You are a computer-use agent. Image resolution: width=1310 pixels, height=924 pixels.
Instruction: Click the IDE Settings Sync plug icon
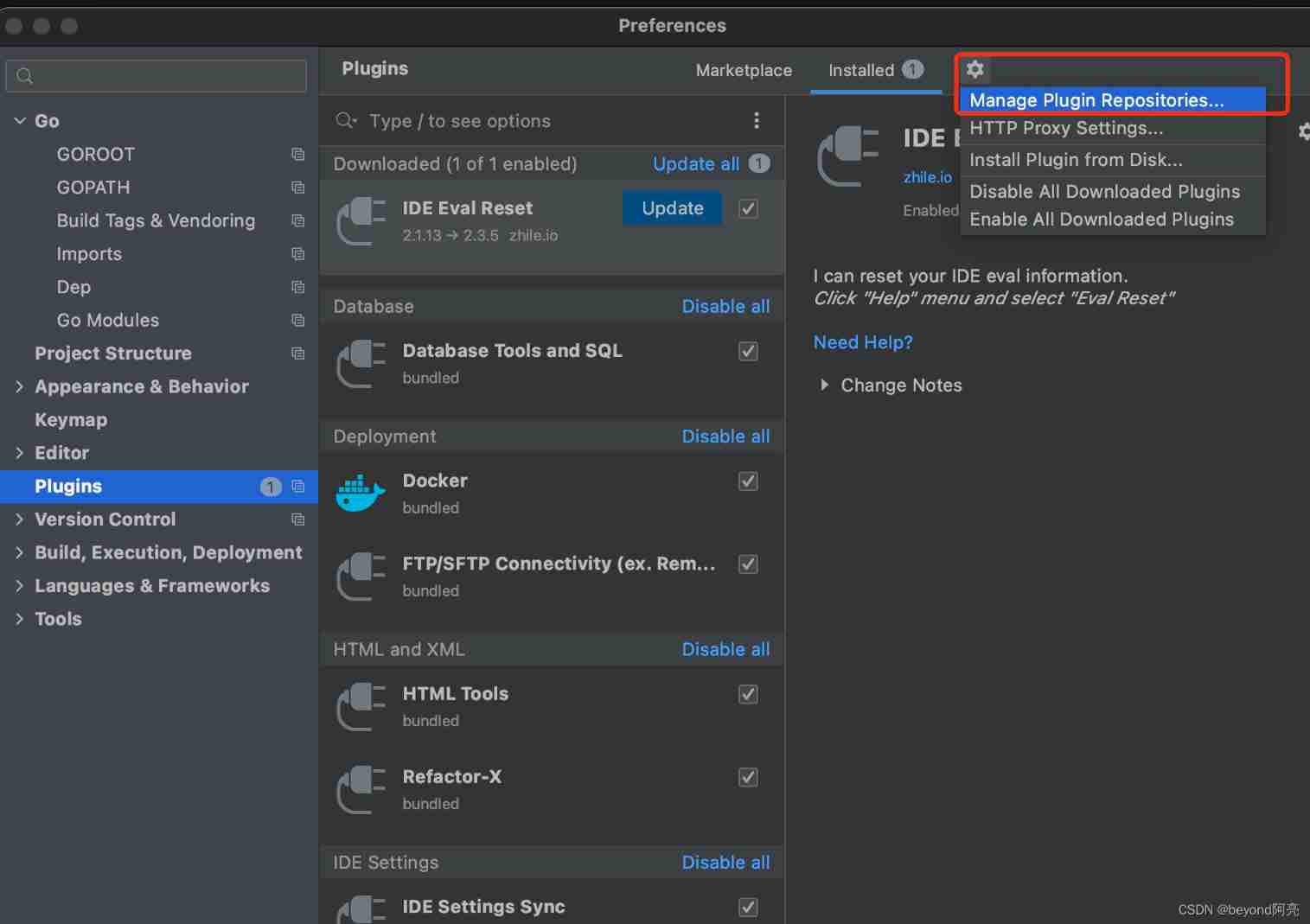[x=361, y=909]
